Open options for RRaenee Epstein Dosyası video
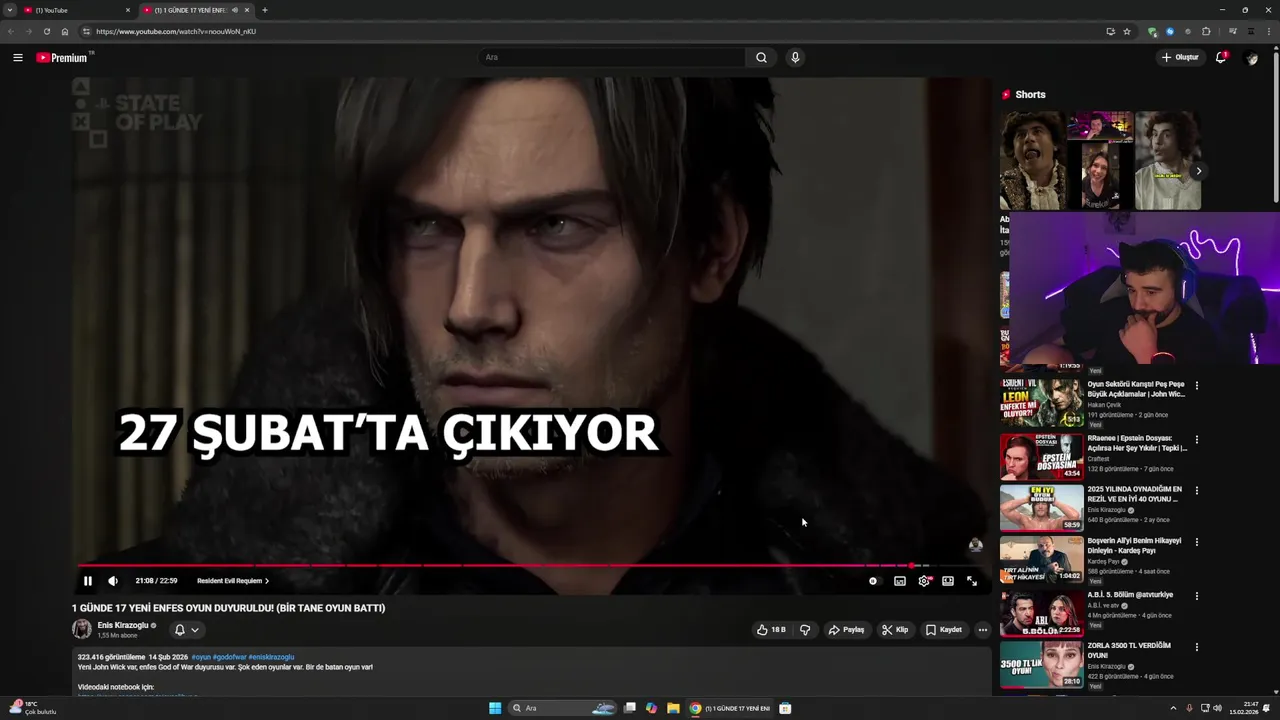Image resolution: width=1280 pixels, height=720 pixels. click(1196, 439)
